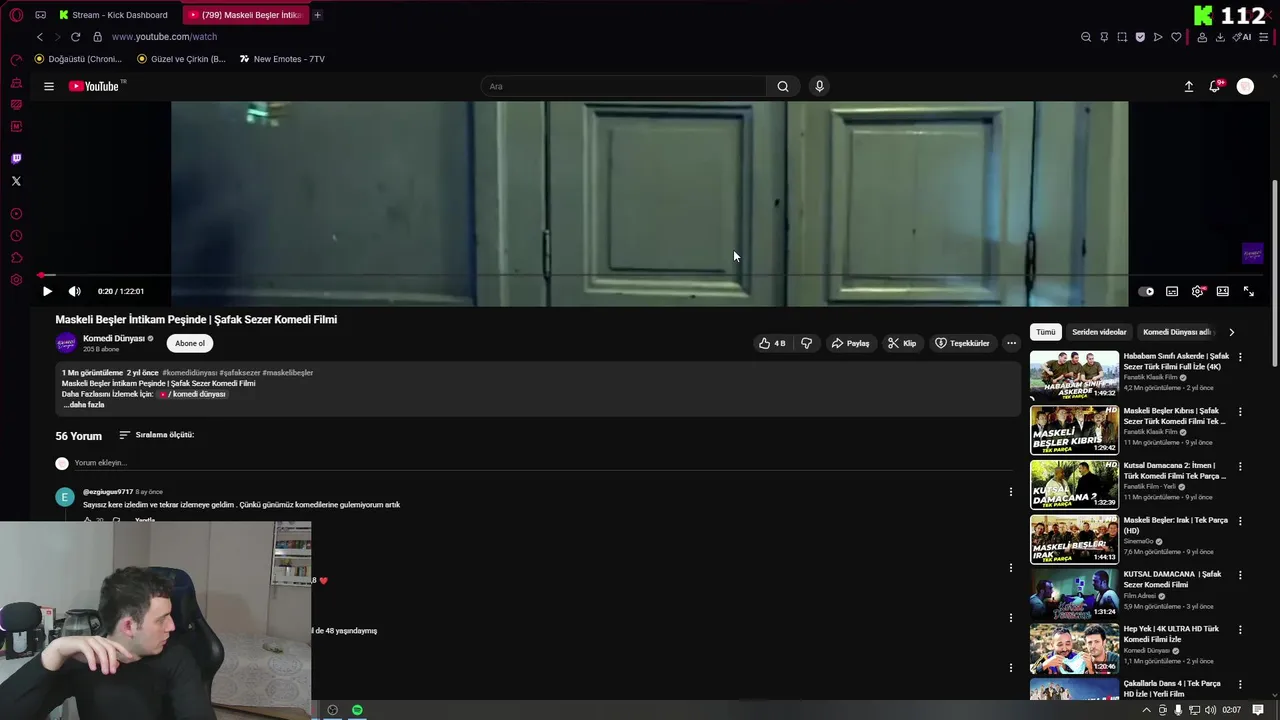1280x720 pixels.
Task: Select the 'Seriden videolar' chip
Action: [1099, 332]
